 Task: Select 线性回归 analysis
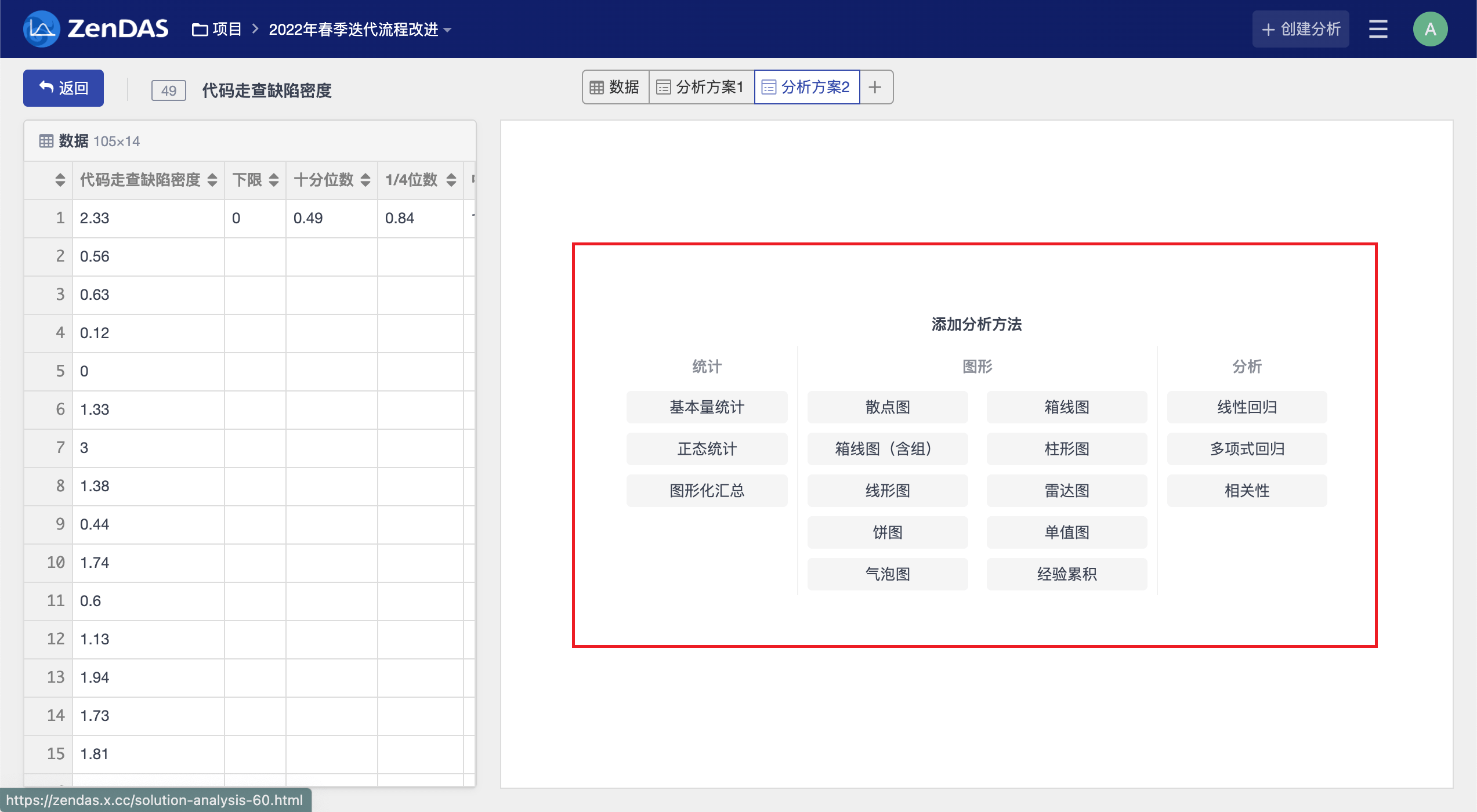[x=1247, y=407]
